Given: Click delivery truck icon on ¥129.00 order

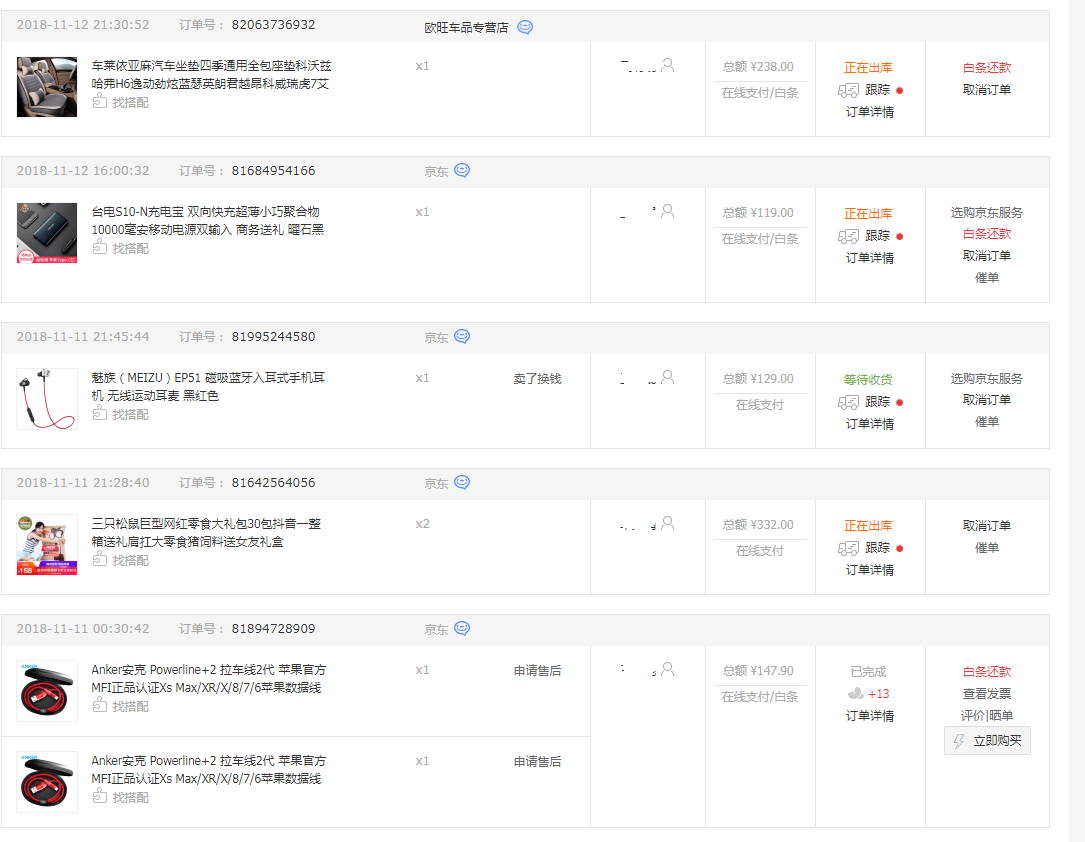Looking at the screenshot, I should (x=848, y=403).
